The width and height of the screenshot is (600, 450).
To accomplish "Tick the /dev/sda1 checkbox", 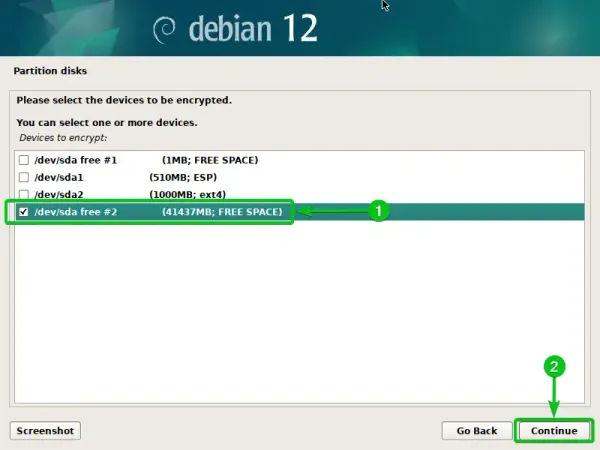I will click(x=23, y=177).
